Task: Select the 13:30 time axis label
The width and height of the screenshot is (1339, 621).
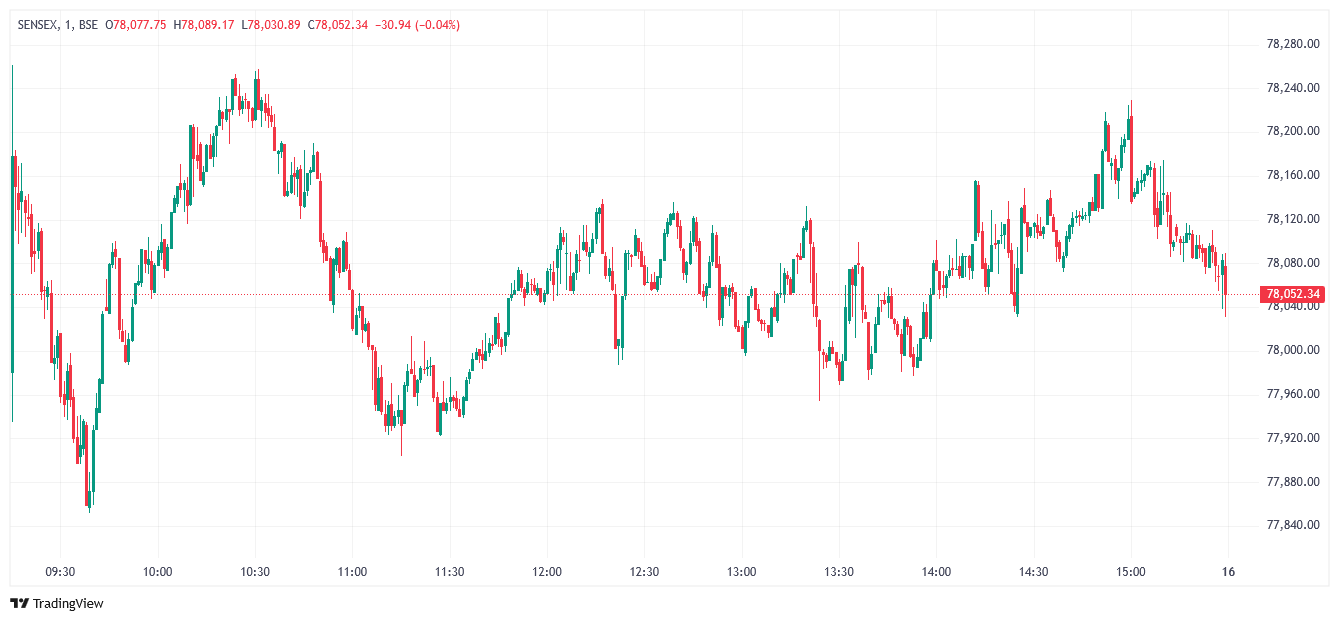Action: pos(838,572)
